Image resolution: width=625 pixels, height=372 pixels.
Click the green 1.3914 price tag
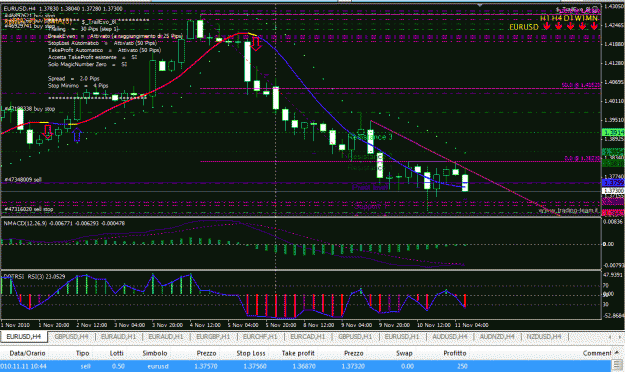pyautogui.click(x=613, y=132)
